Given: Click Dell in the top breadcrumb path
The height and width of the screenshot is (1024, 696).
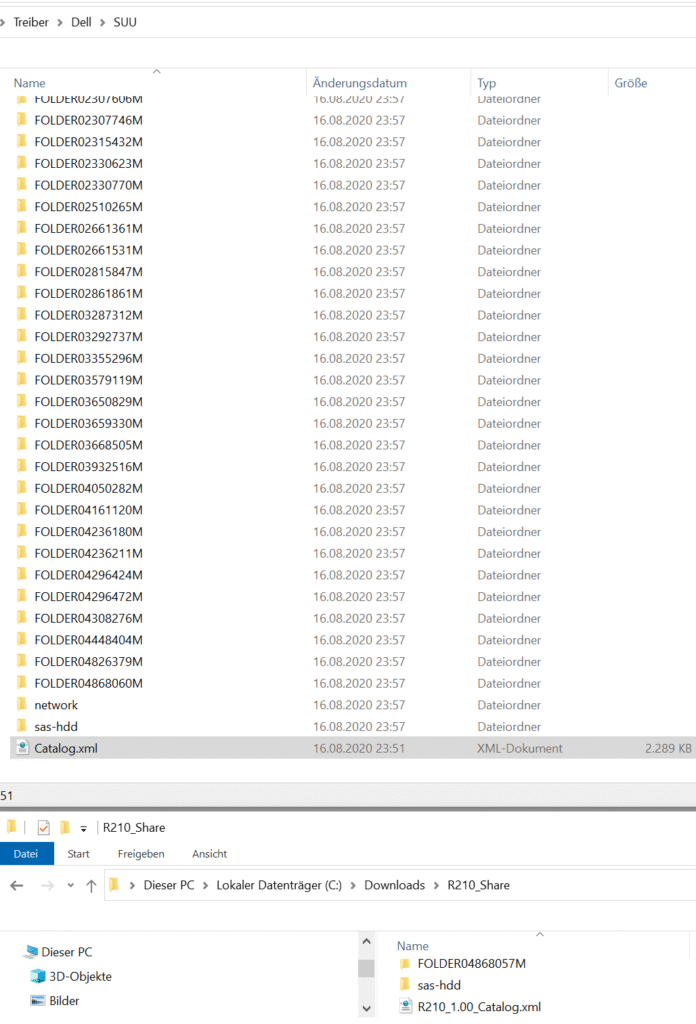Looking at the screenshot, I should pos(81,22).
